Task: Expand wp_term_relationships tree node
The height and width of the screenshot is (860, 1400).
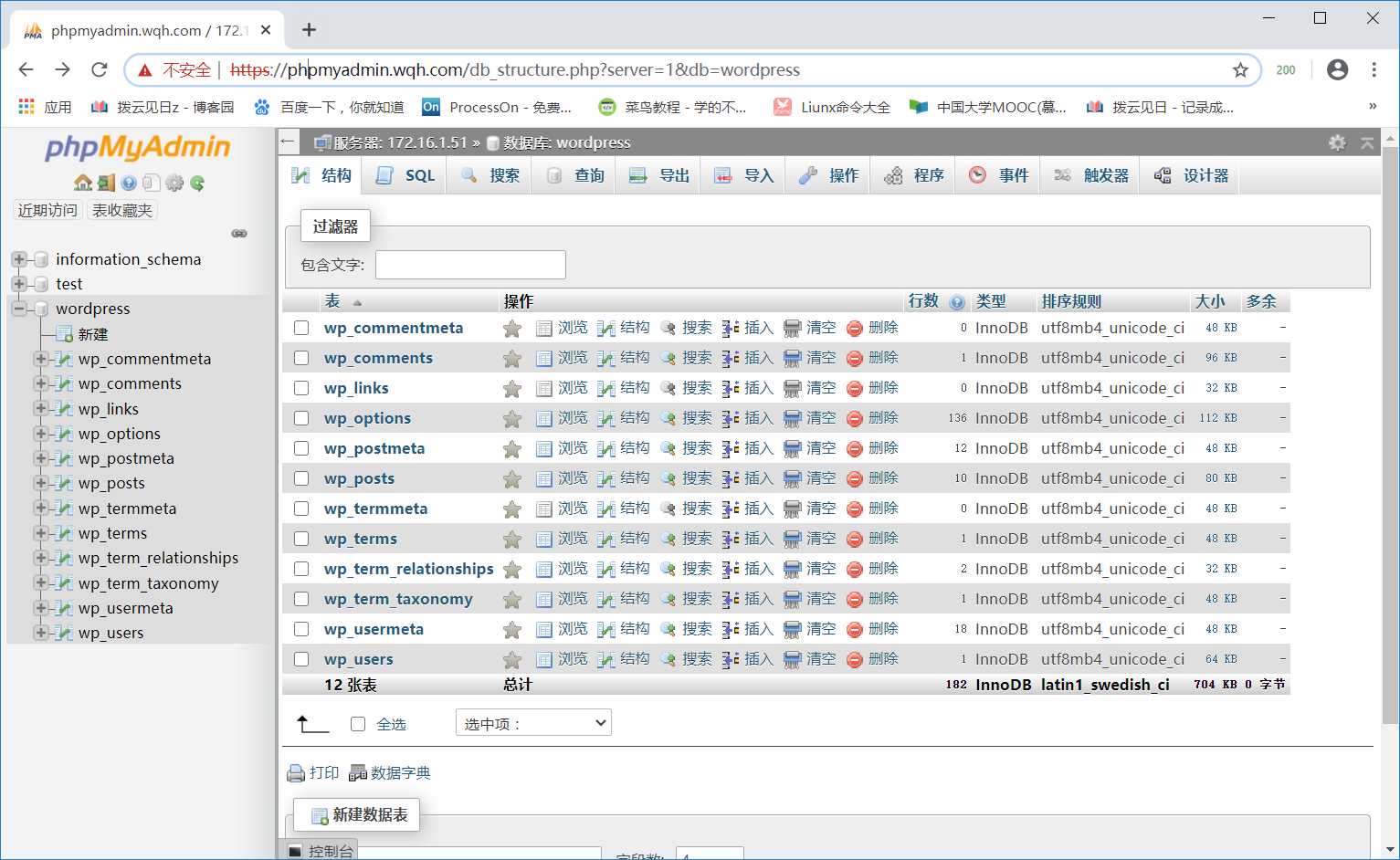Action: [x=40, y=558]
